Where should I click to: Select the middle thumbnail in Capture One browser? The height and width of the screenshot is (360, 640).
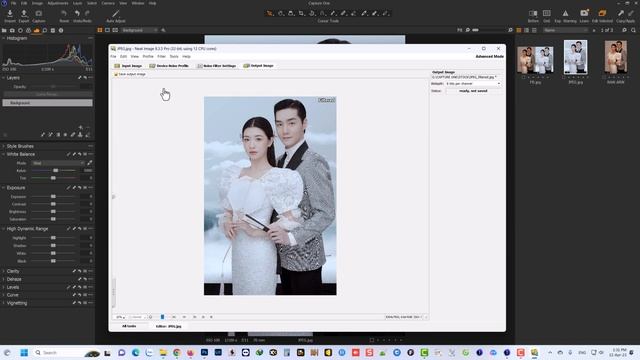click(576, 57)
